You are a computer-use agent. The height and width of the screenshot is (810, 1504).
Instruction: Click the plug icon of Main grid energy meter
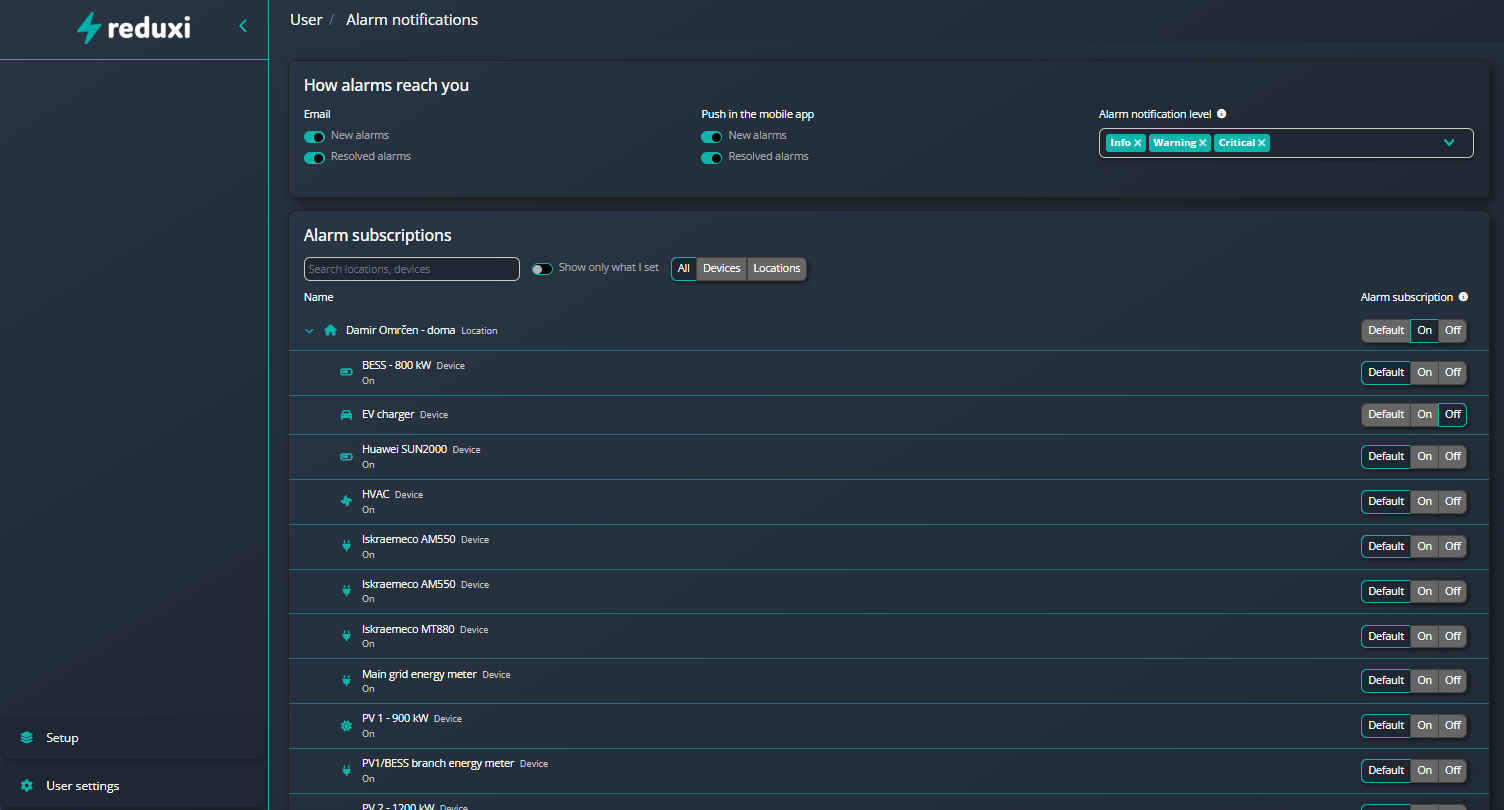tap(347, 680)
